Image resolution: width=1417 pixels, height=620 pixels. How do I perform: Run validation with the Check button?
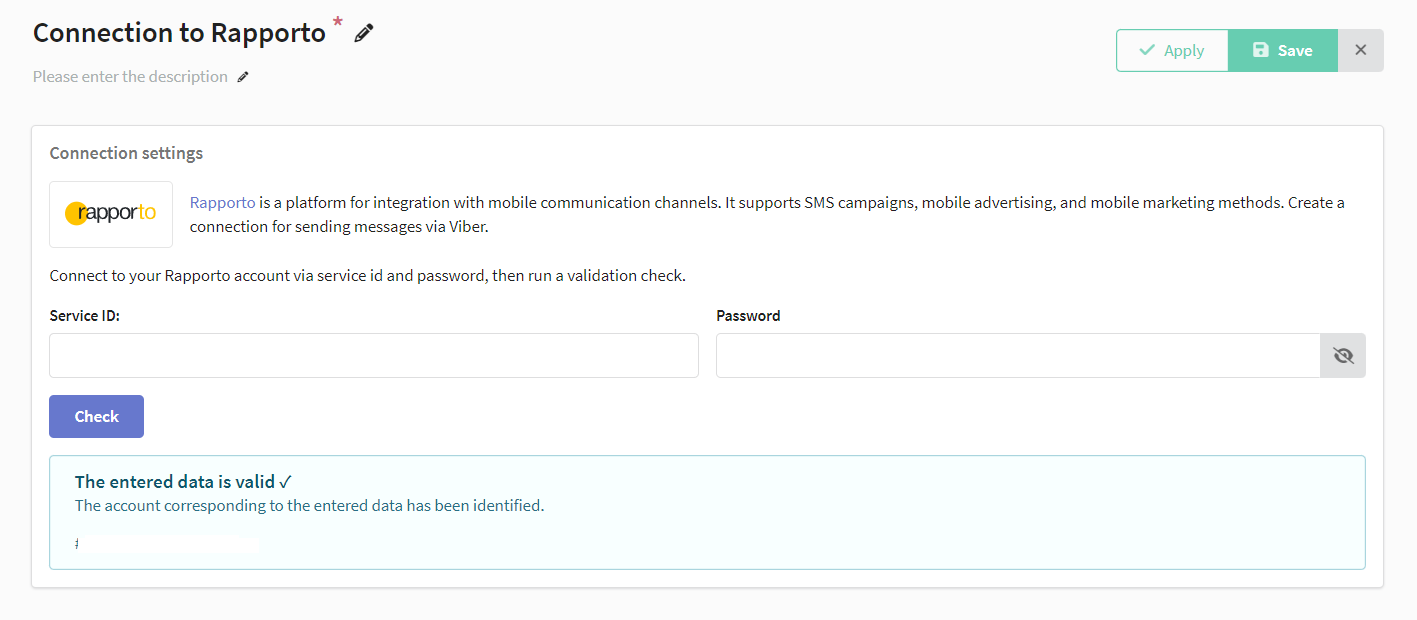(x=97, y=416)
